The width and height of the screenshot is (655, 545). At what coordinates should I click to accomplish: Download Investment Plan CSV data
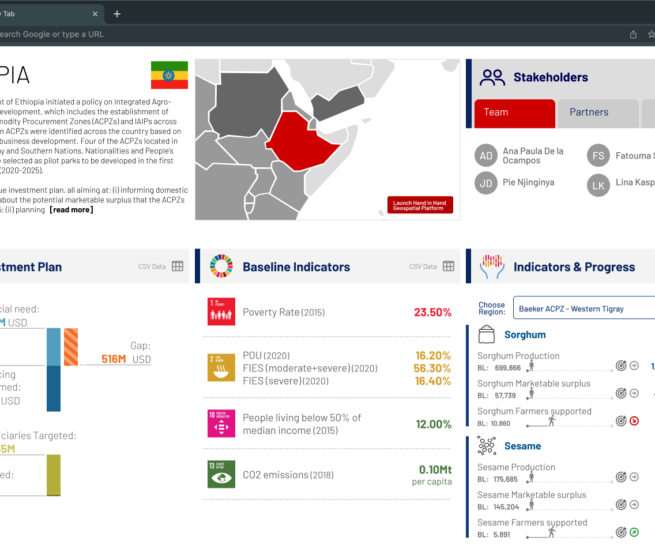click(x=177, y=267)
